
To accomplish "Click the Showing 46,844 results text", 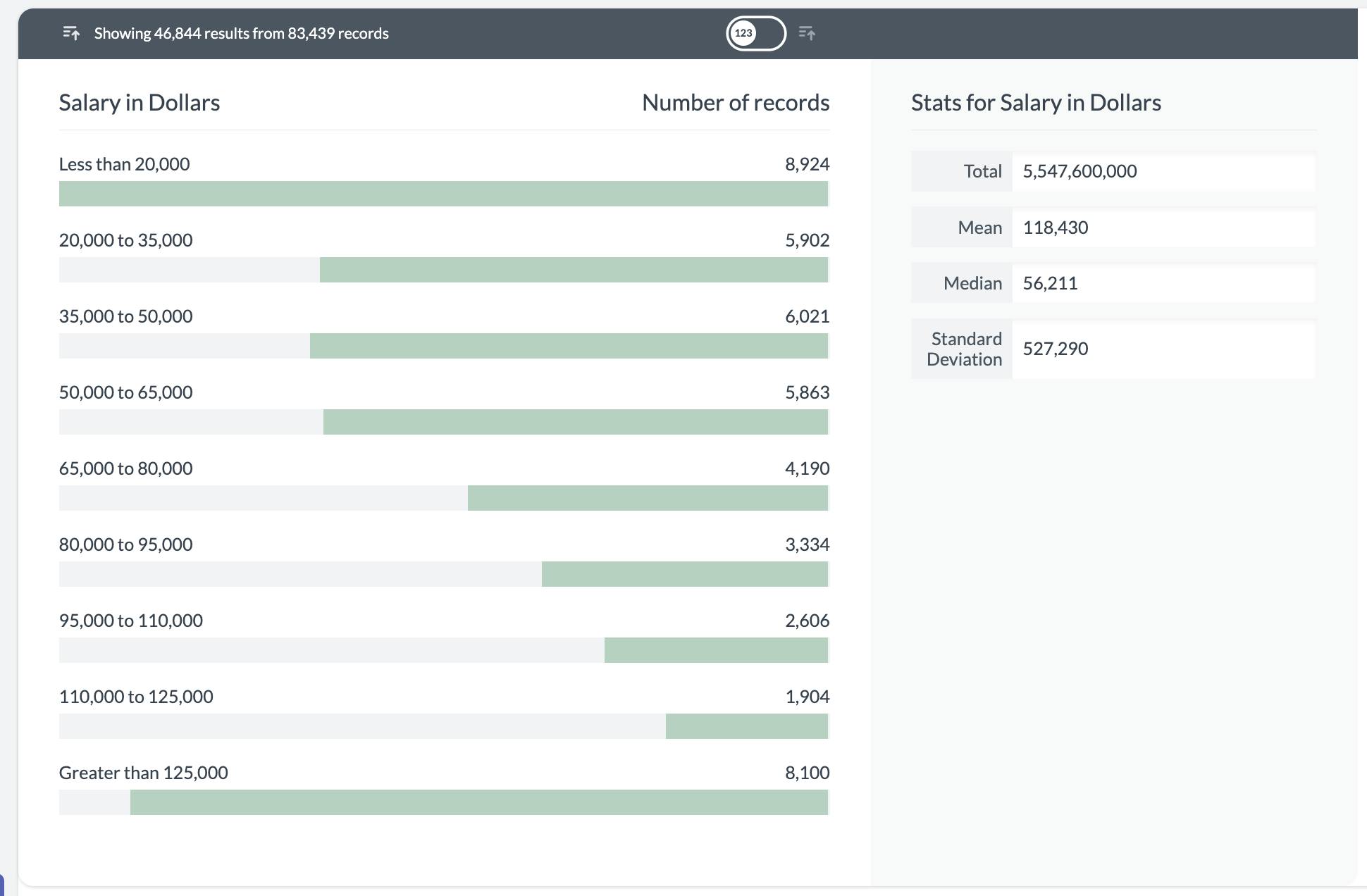I will pyautogui.click(x=241, y=32).
